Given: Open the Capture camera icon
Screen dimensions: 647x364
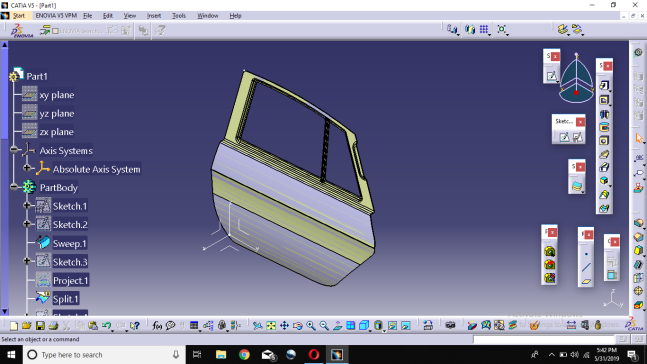Looking at the screenshot, I should (x=450, y=326).
